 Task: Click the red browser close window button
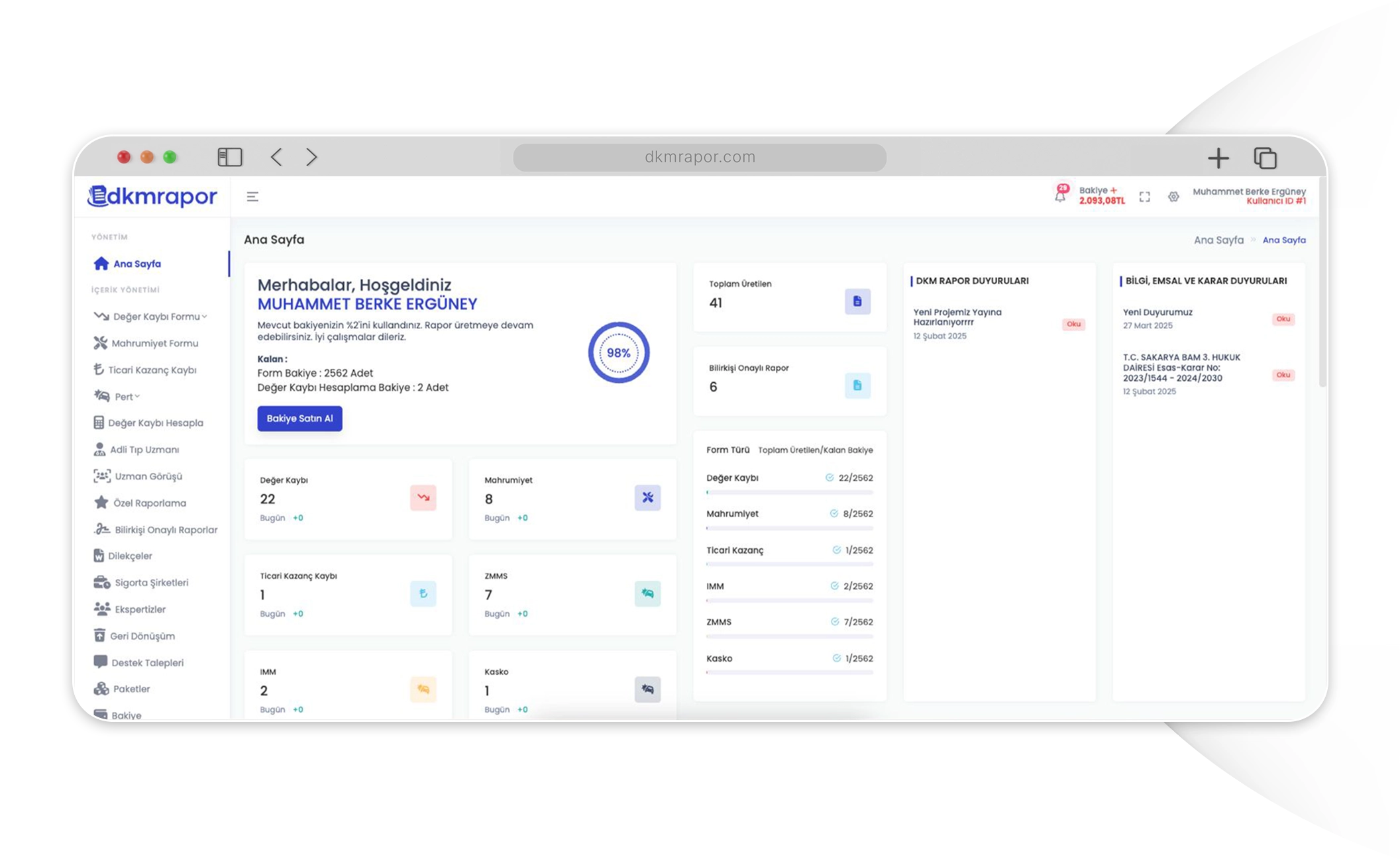click(124, 157)
